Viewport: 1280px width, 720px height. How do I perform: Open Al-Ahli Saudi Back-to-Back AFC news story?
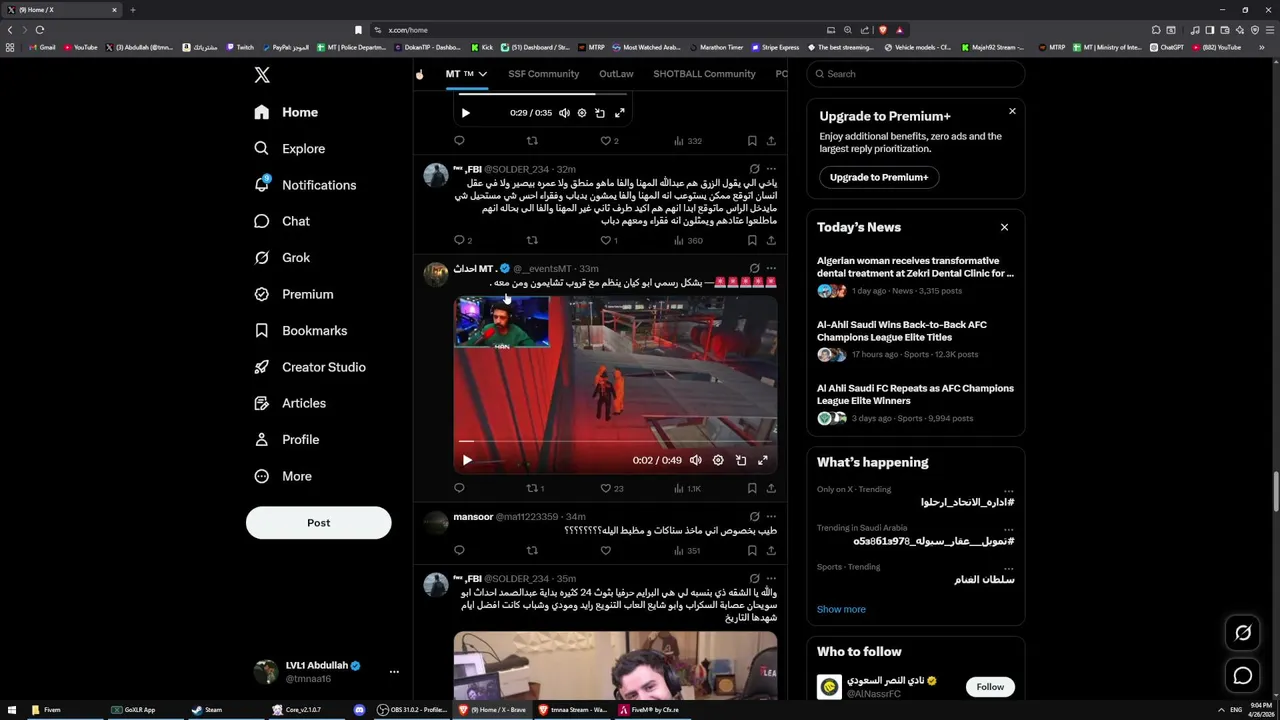[915, 341]
